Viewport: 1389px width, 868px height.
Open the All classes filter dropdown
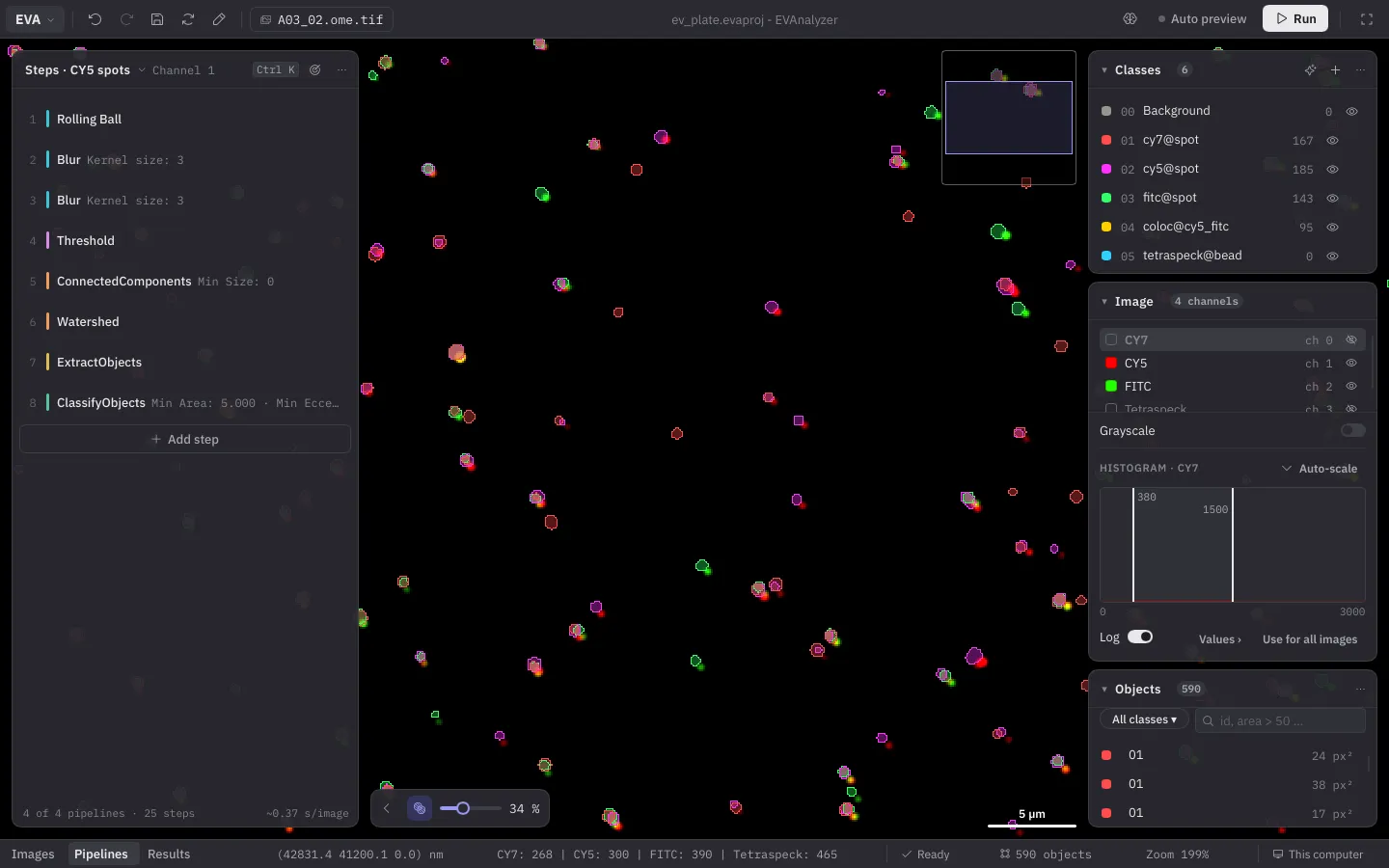[x=1144, y=719]
